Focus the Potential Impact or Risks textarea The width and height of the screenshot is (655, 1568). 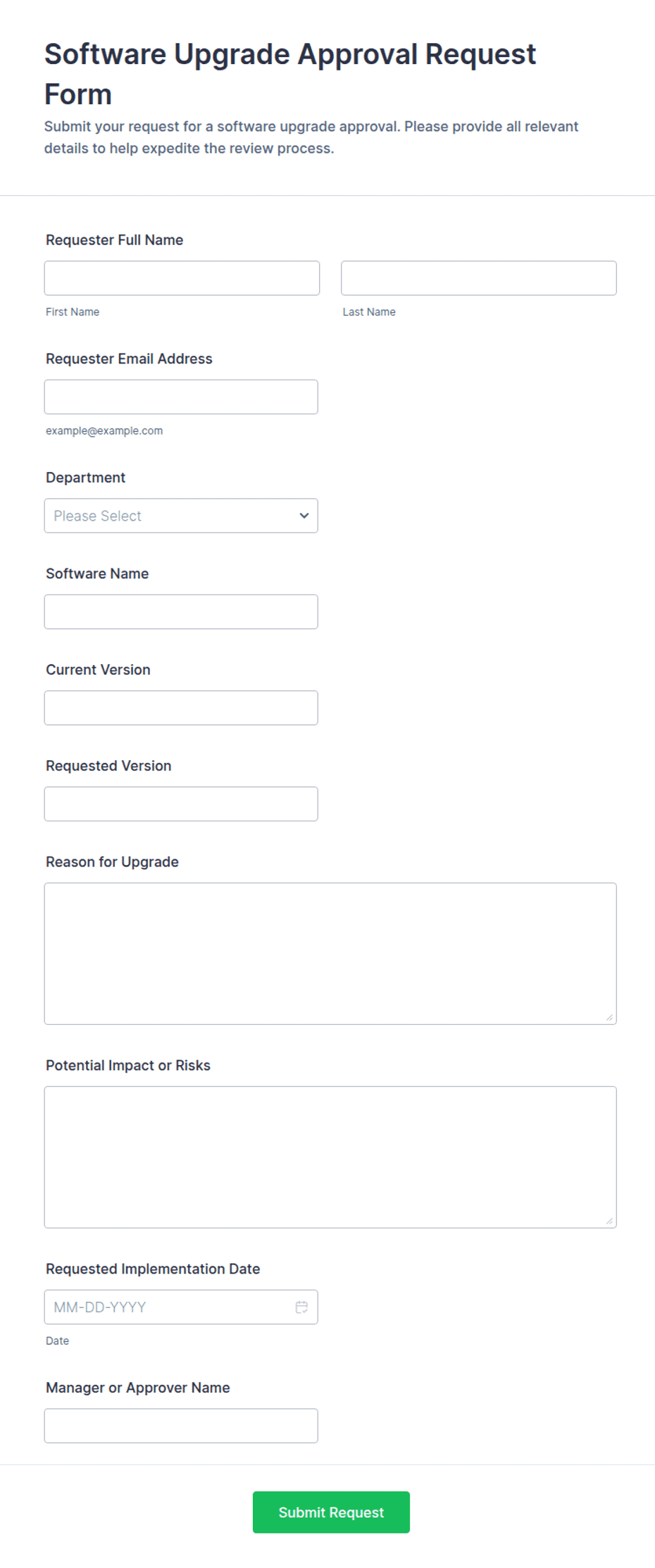click(x=330, y=1157)
